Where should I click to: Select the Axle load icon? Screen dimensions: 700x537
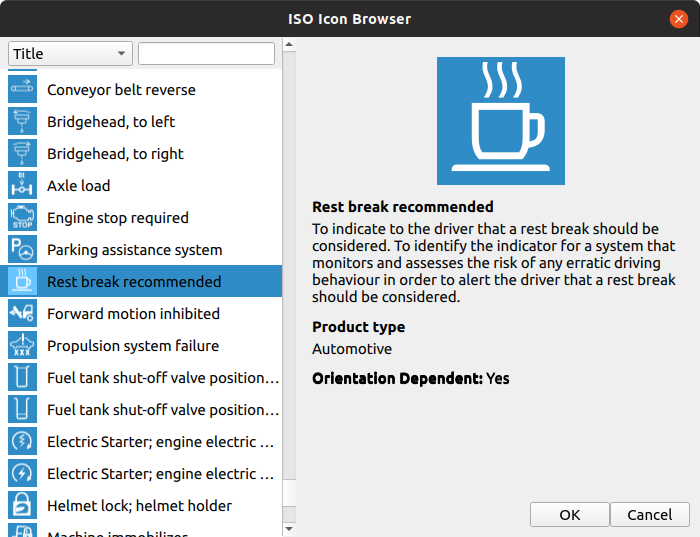[22, 186]
